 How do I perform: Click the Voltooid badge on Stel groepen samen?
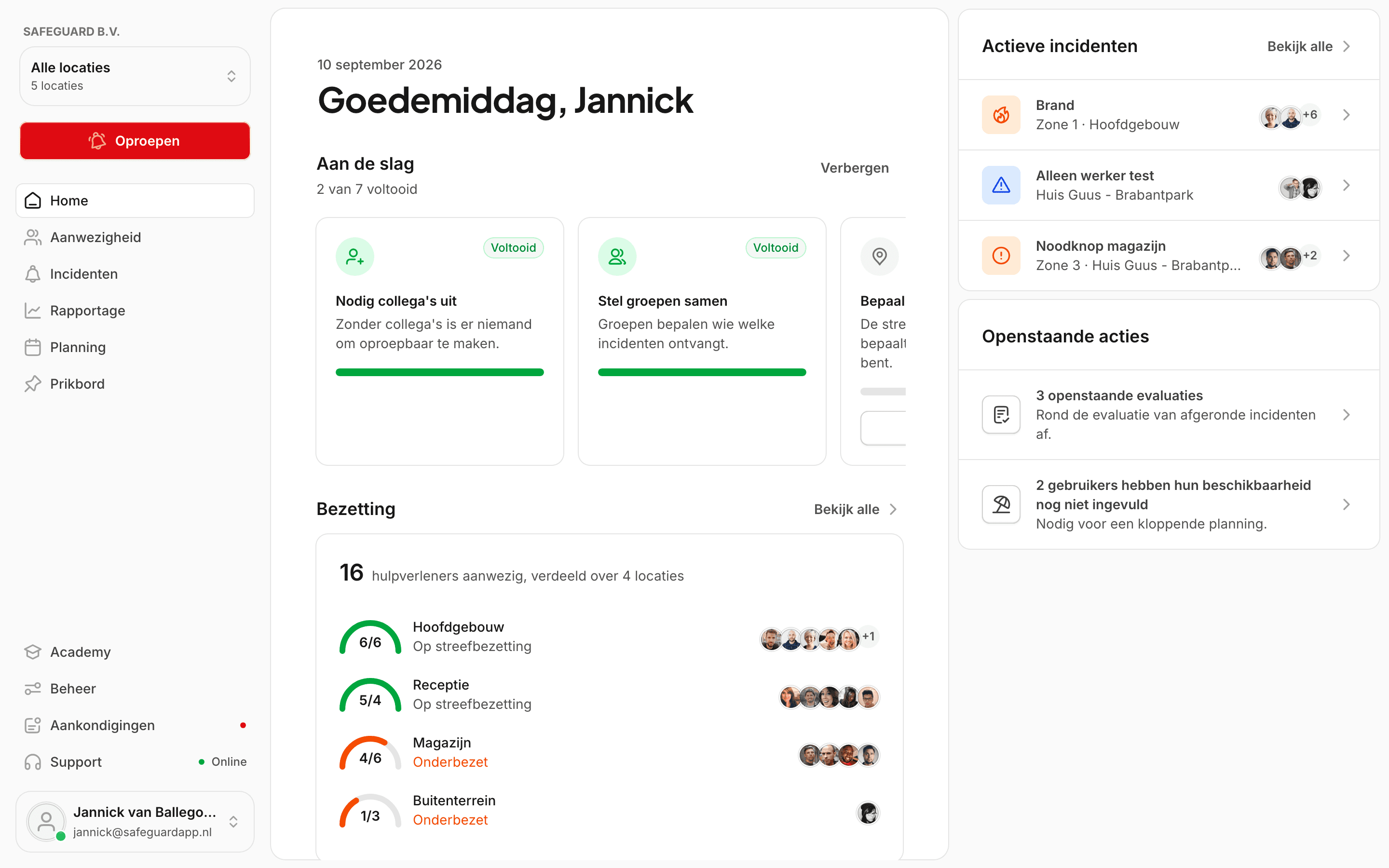click(x=776, y=248)
